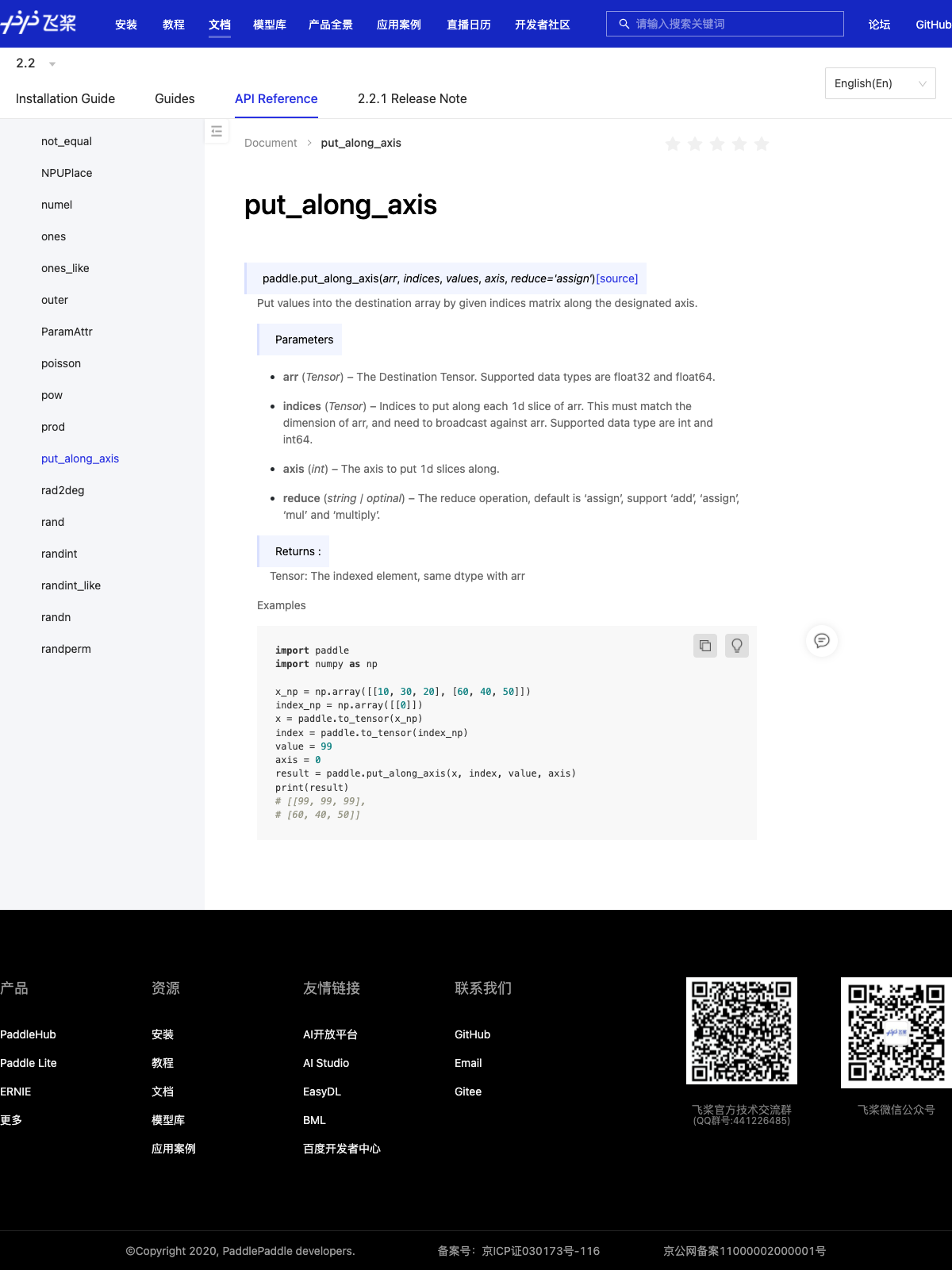The image size is (952, 1270).
Task: Switch to 2.2.1 Release Note tab
Action: (x=413, y=98)
